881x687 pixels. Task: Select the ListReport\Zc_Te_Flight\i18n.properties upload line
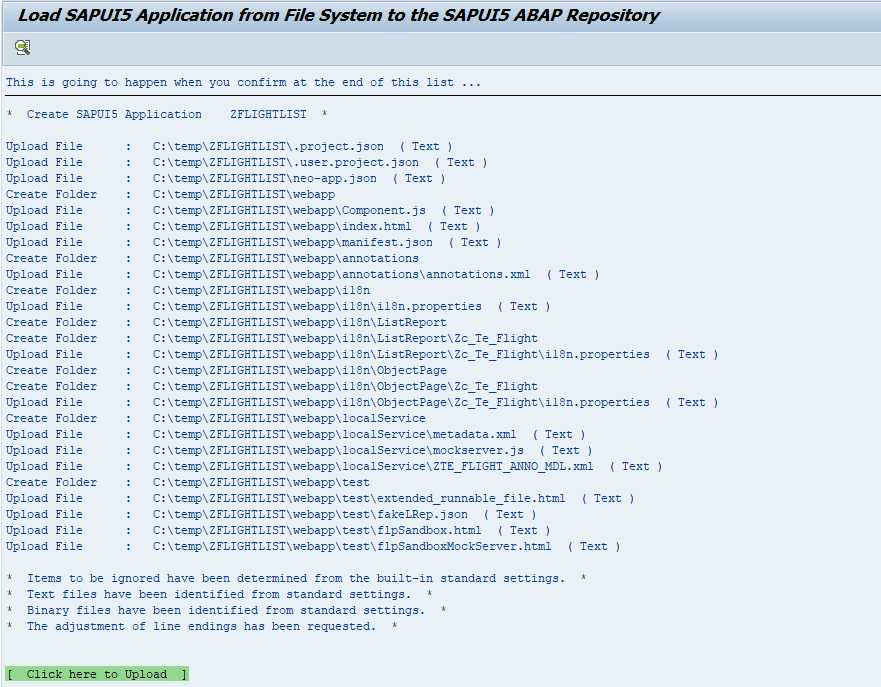[x=362, y=354]
